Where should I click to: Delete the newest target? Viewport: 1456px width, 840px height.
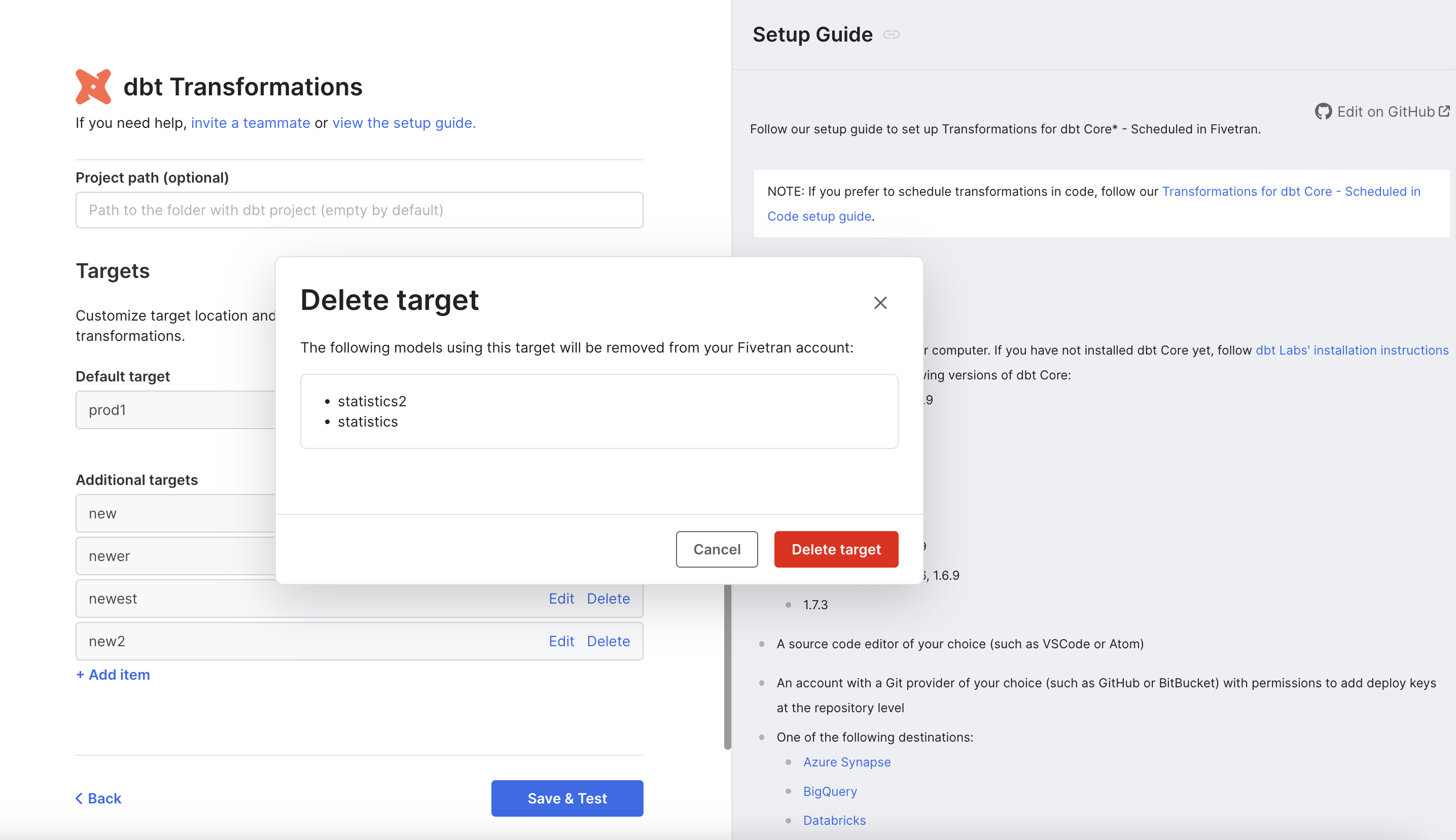point(608,598)
